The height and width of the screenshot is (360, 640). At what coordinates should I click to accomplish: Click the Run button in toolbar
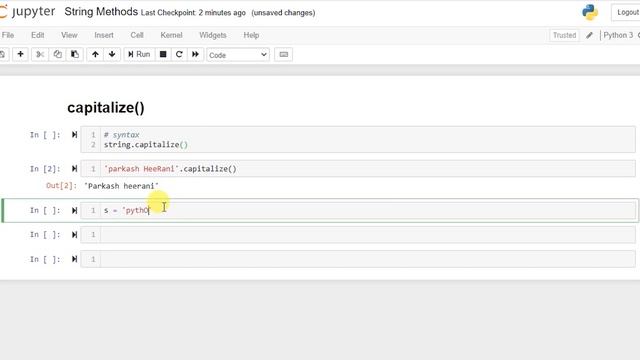139,54
